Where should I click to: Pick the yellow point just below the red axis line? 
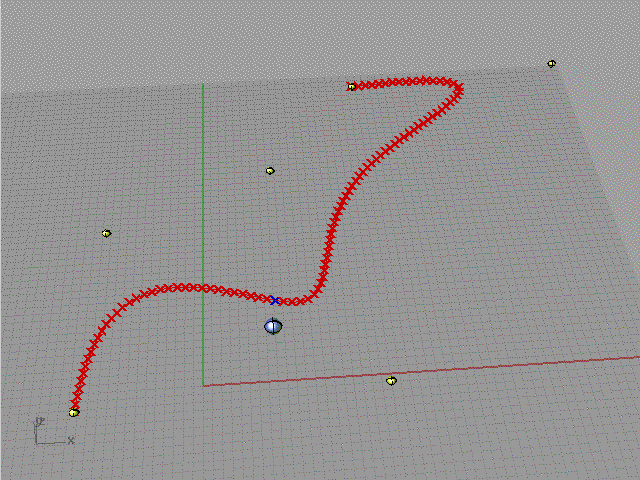tap(391, 381)
